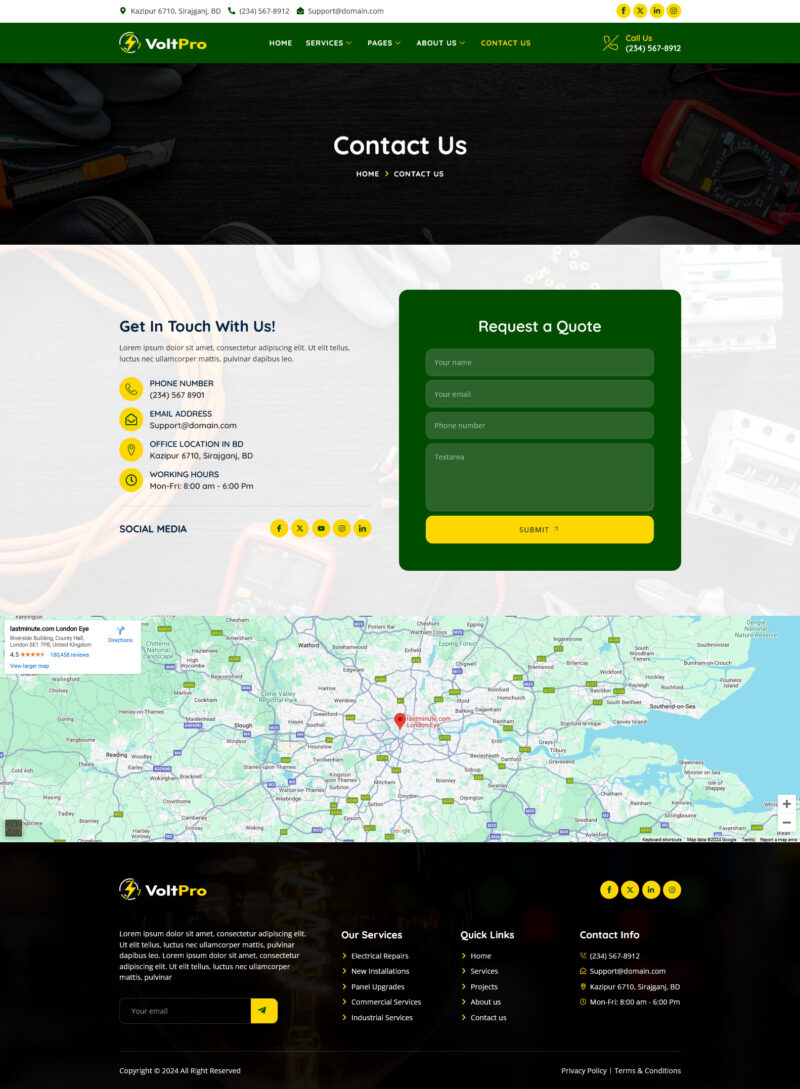Click the red map location pin
This screenshot has height=1089, width=800.
399,720
